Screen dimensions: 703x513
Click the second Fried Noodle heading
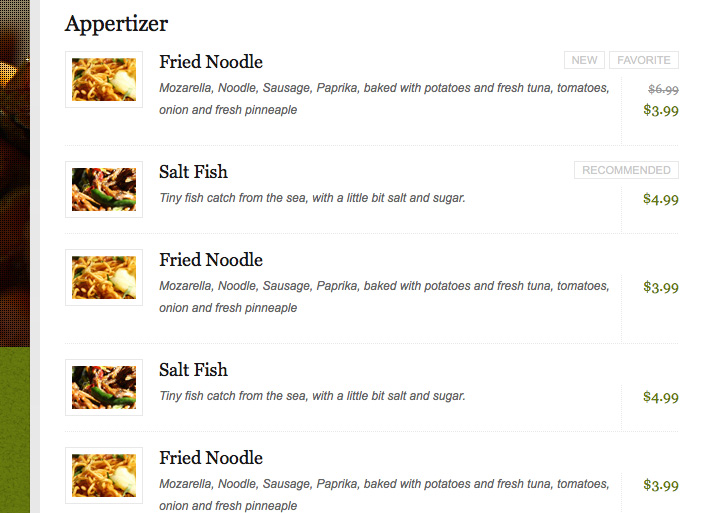pos(211,260)
